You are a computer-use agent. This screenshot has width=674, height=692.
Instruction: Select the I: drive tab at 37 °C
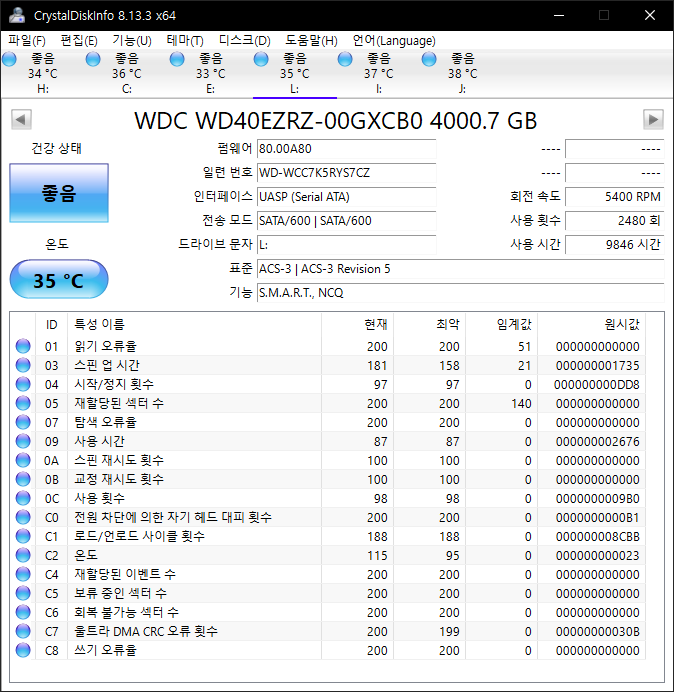coord(378,73)
